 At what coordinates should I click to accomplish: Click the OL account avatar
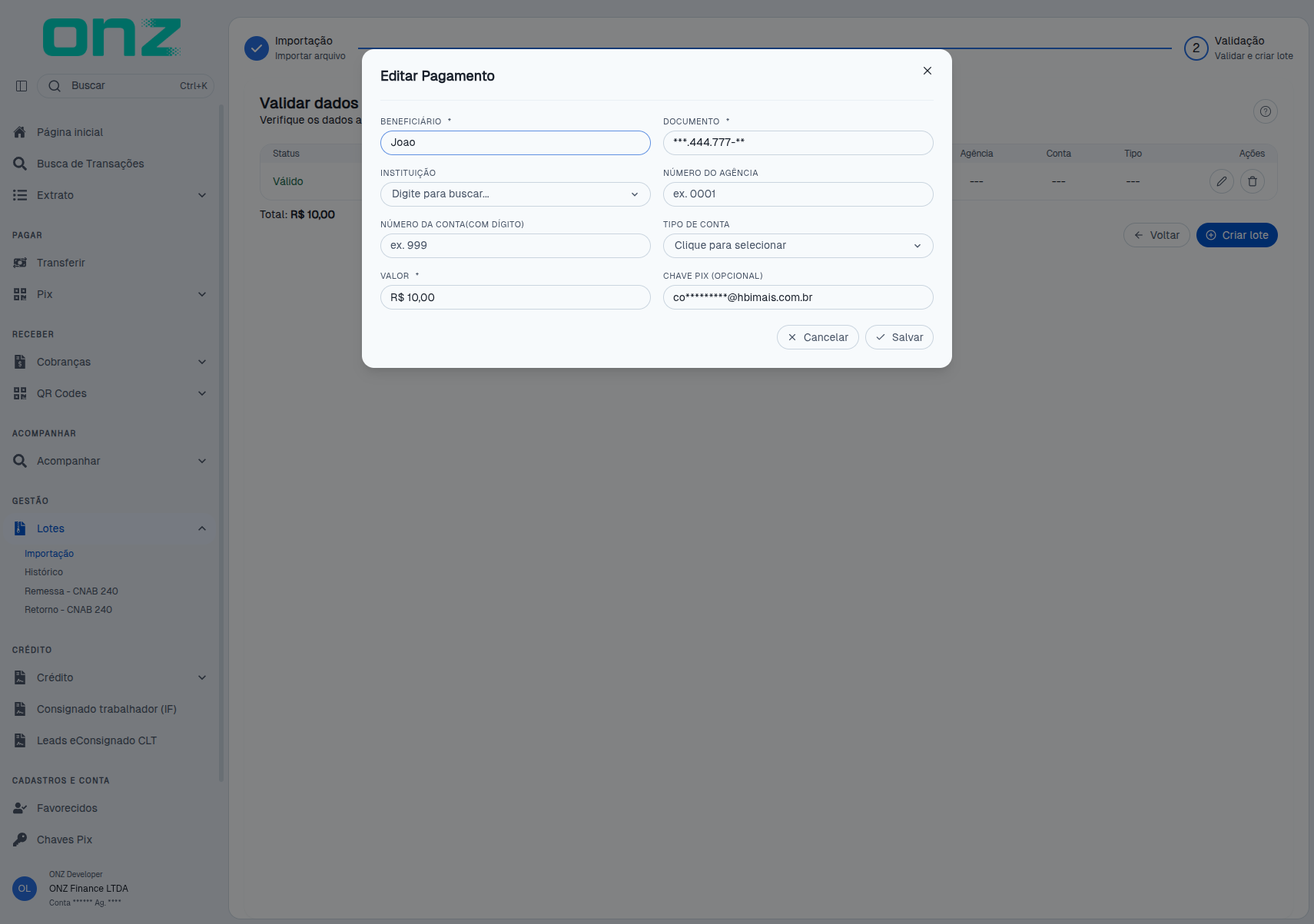click(25, 889)
